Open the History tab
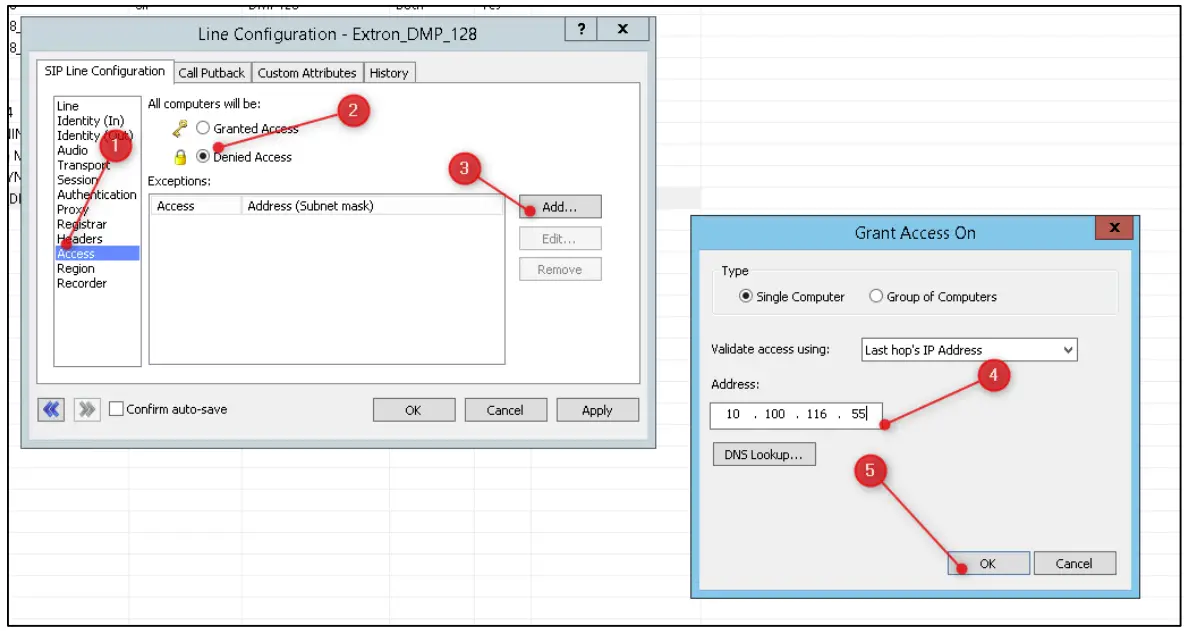Image resolution: width=1187 pixels, height=631 pixels. (x=389, y=73)
